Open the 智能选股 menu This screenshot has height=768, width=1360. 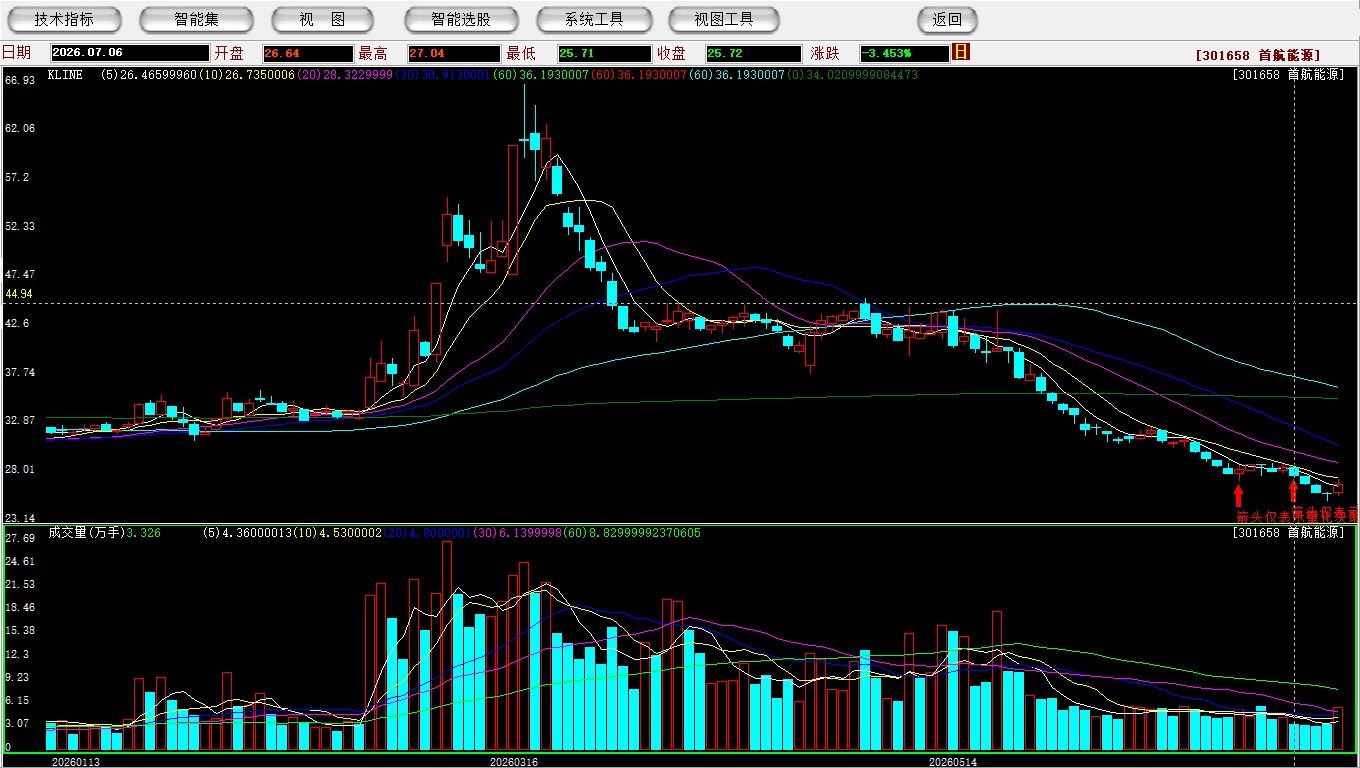pos(461,20)
